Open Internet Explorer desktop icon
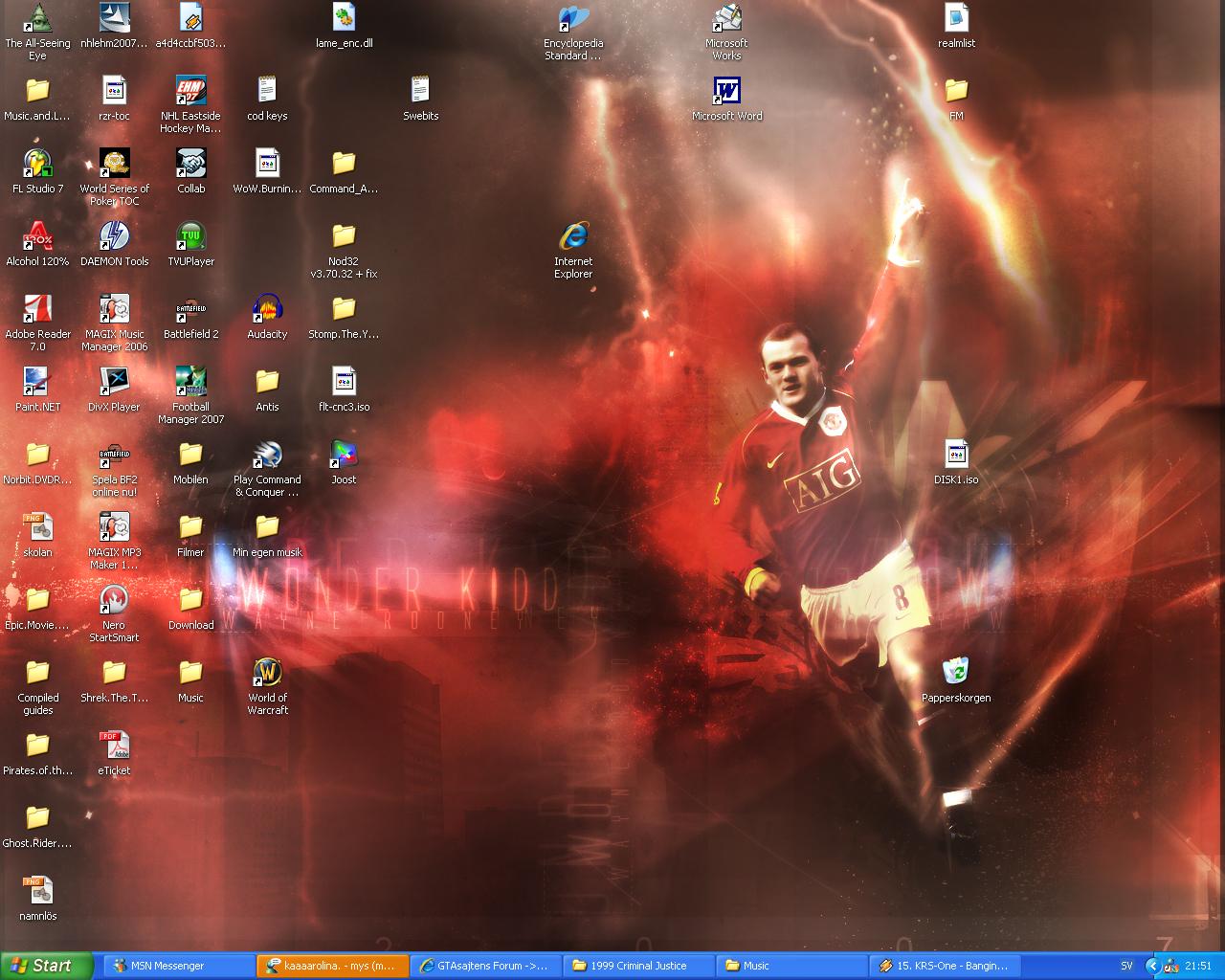 (573, 237)
